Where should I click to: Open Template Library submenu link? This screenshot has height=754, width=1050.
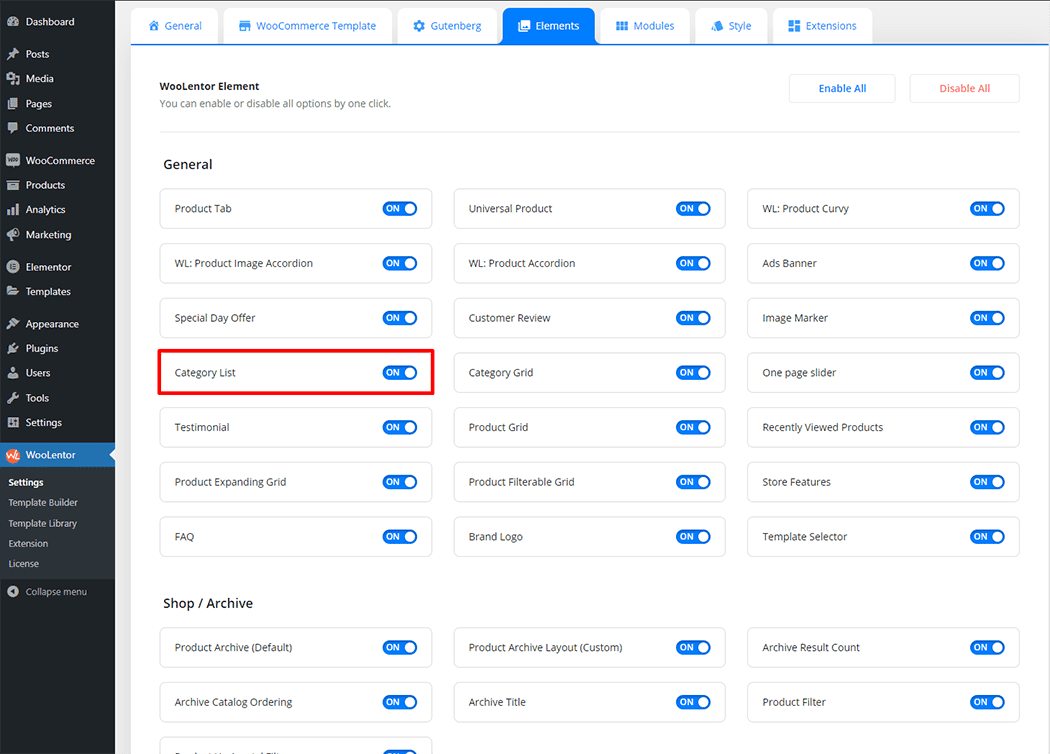(x=42, y=523)
